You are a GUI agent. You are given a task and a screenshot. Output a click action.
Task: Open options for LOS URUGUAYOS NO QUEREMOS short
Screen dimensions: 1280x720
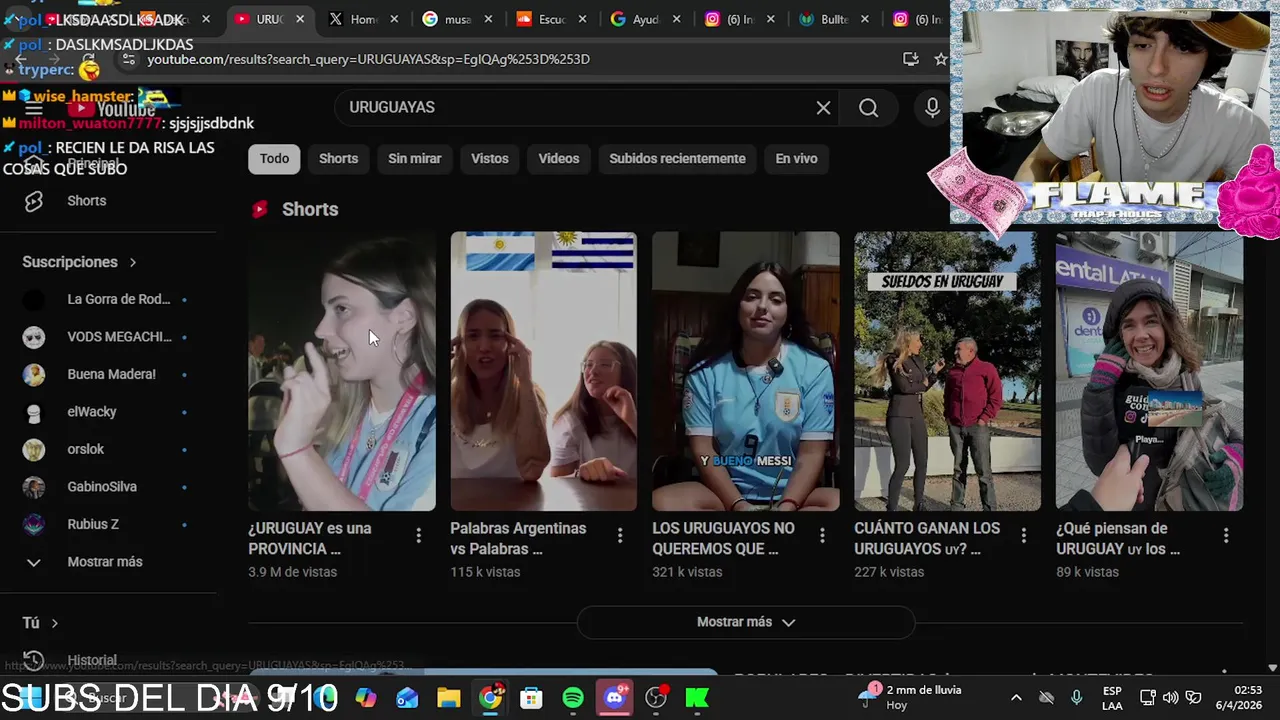(822, 536)
